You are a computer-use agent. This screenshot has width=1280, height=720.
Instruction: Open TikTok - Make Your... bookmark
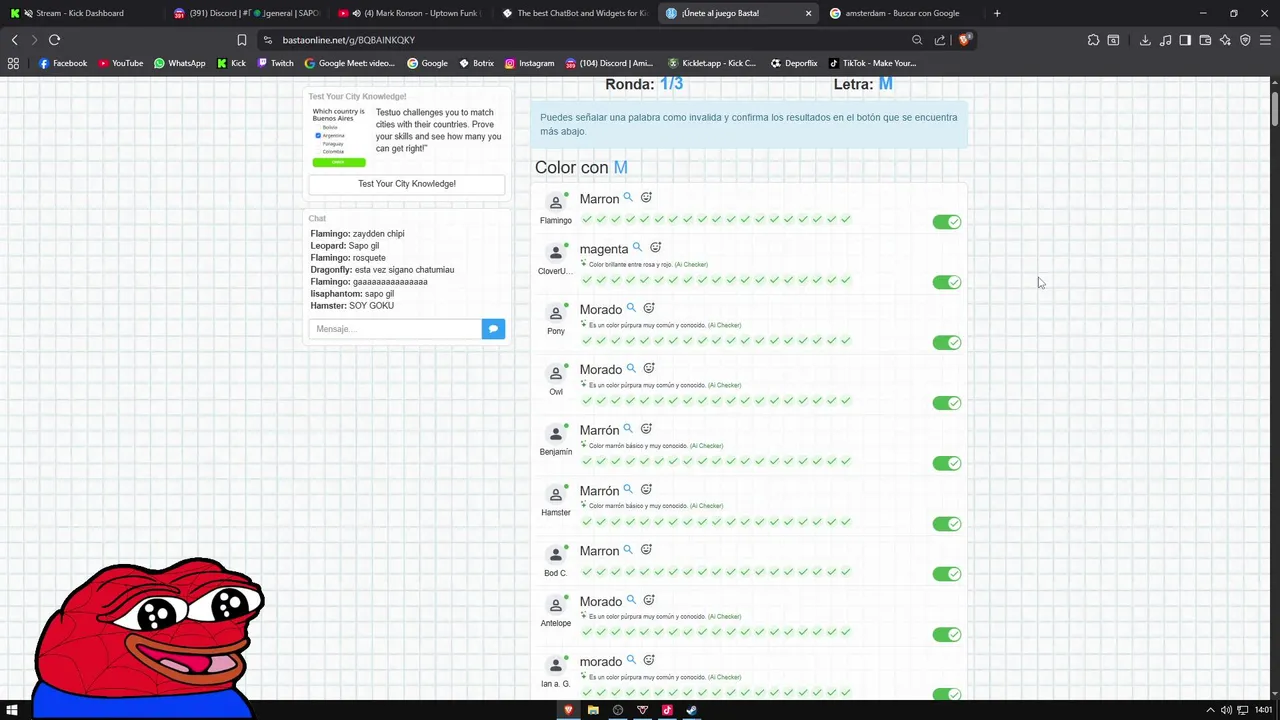tap(872, 63)
